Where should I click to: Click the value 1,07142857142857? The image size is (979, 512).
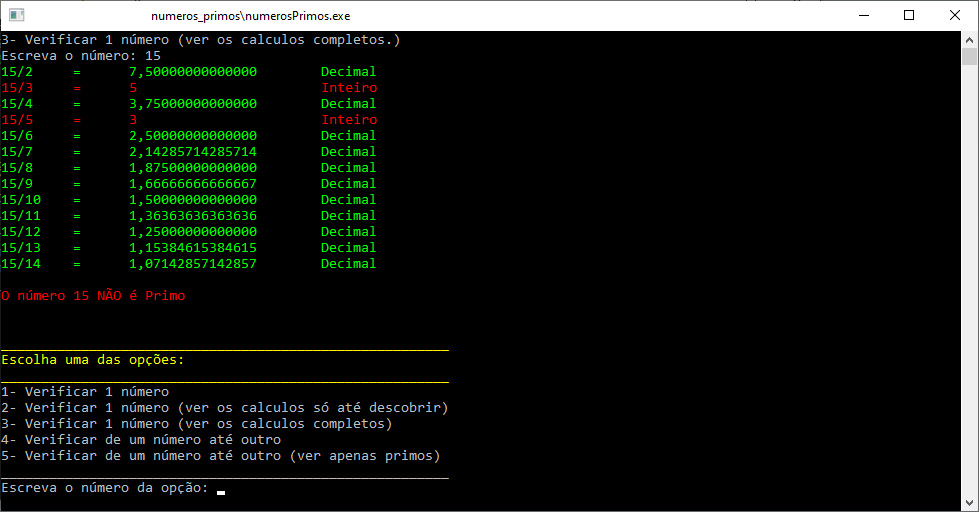(x=193, y=264)
